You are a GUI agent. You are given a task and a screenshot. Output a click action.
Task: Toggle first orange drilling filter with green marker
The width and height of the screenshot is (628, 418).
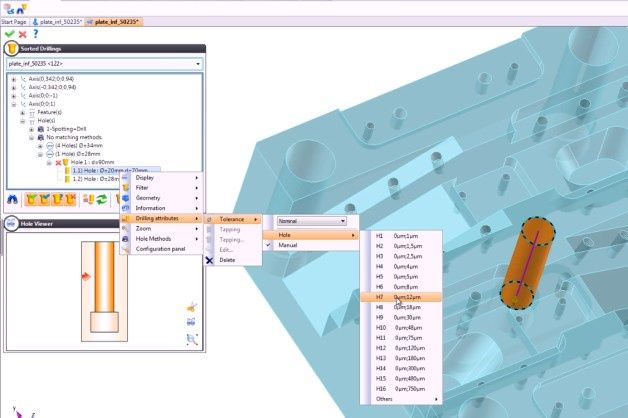click(32, 199)
